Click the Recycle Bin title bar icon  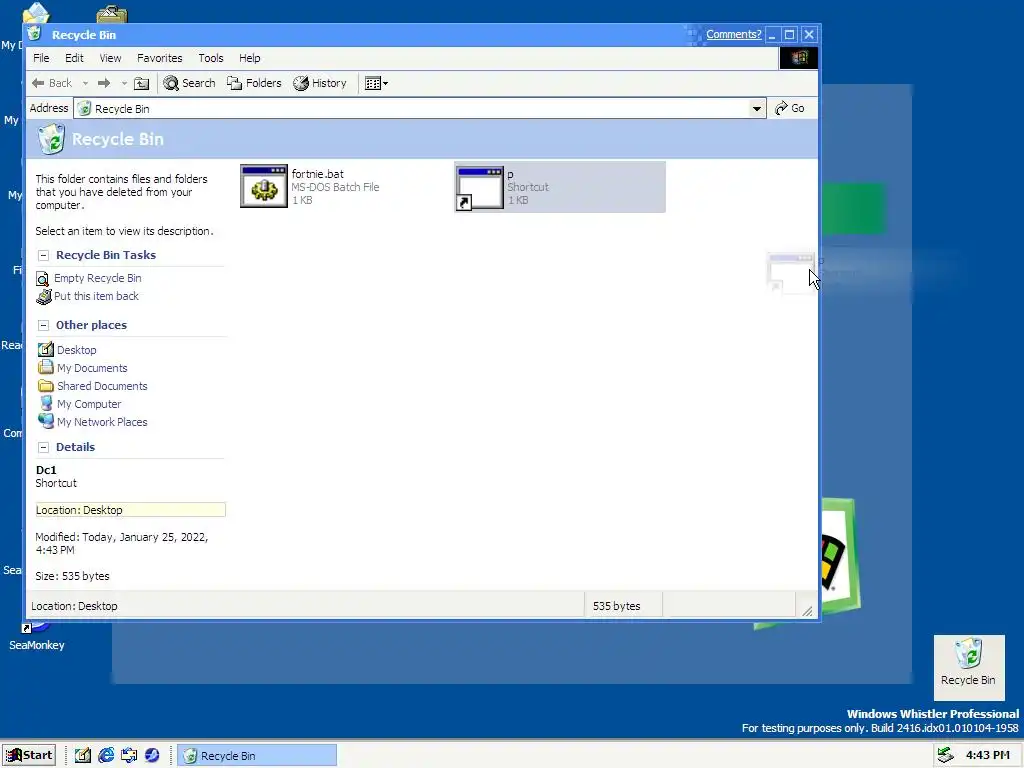click(35, 34)
